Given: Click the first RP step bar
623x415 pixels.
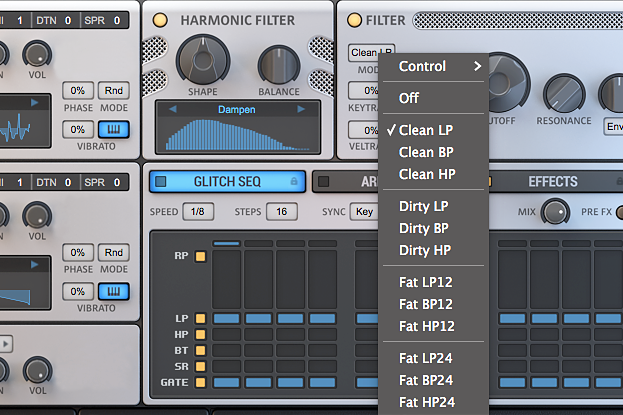Looking at the screenshot, I should [x=226, y=279].
